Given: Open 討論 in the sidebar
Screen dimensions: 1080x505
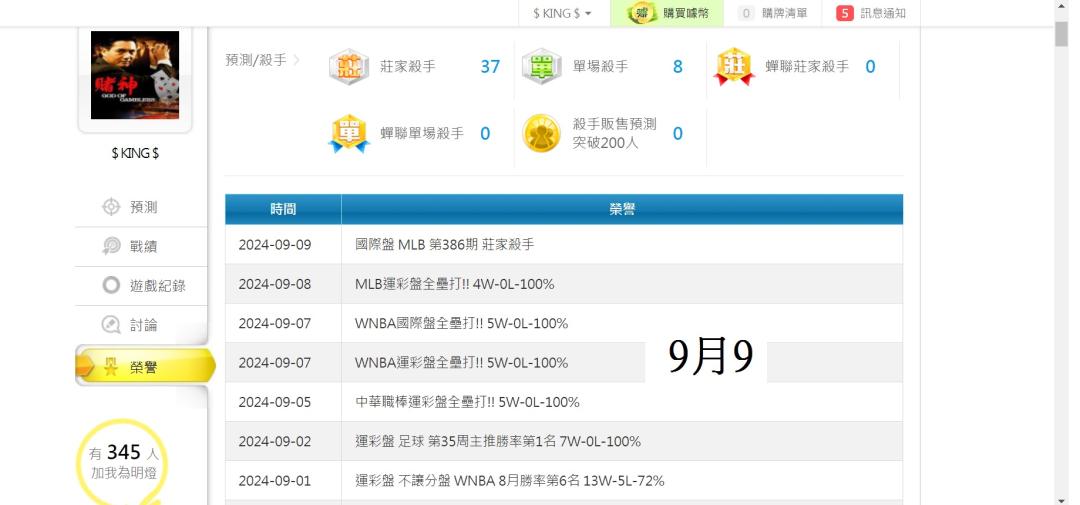Looking at the screenshot, I should click(x=141, y=324).
